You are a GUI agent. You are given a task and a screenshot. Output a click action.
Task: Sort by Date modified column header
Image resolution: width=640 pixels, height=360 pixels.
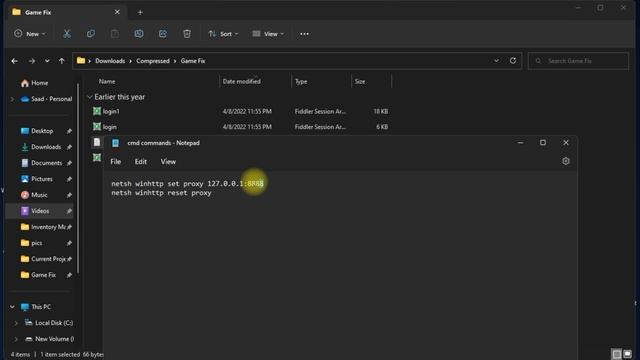(242, 82)
